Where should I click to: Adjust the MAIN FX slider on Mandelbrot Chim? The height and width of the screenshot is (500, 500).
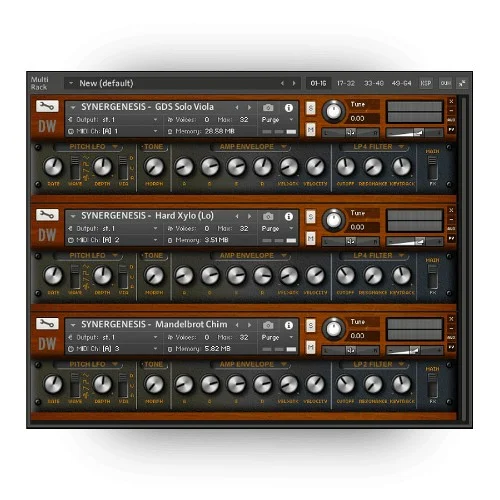432,385
